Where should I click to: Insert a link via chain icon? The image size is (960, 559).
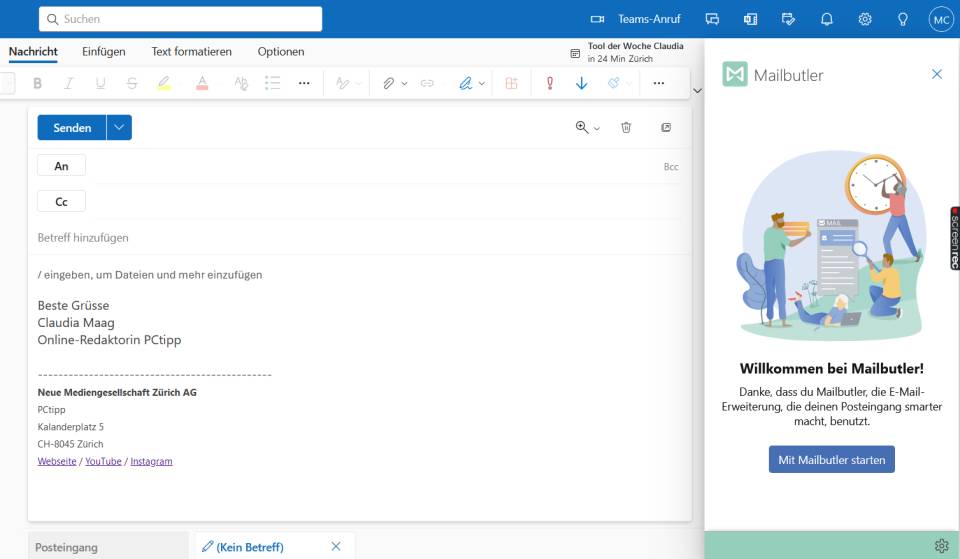[427, 83]
